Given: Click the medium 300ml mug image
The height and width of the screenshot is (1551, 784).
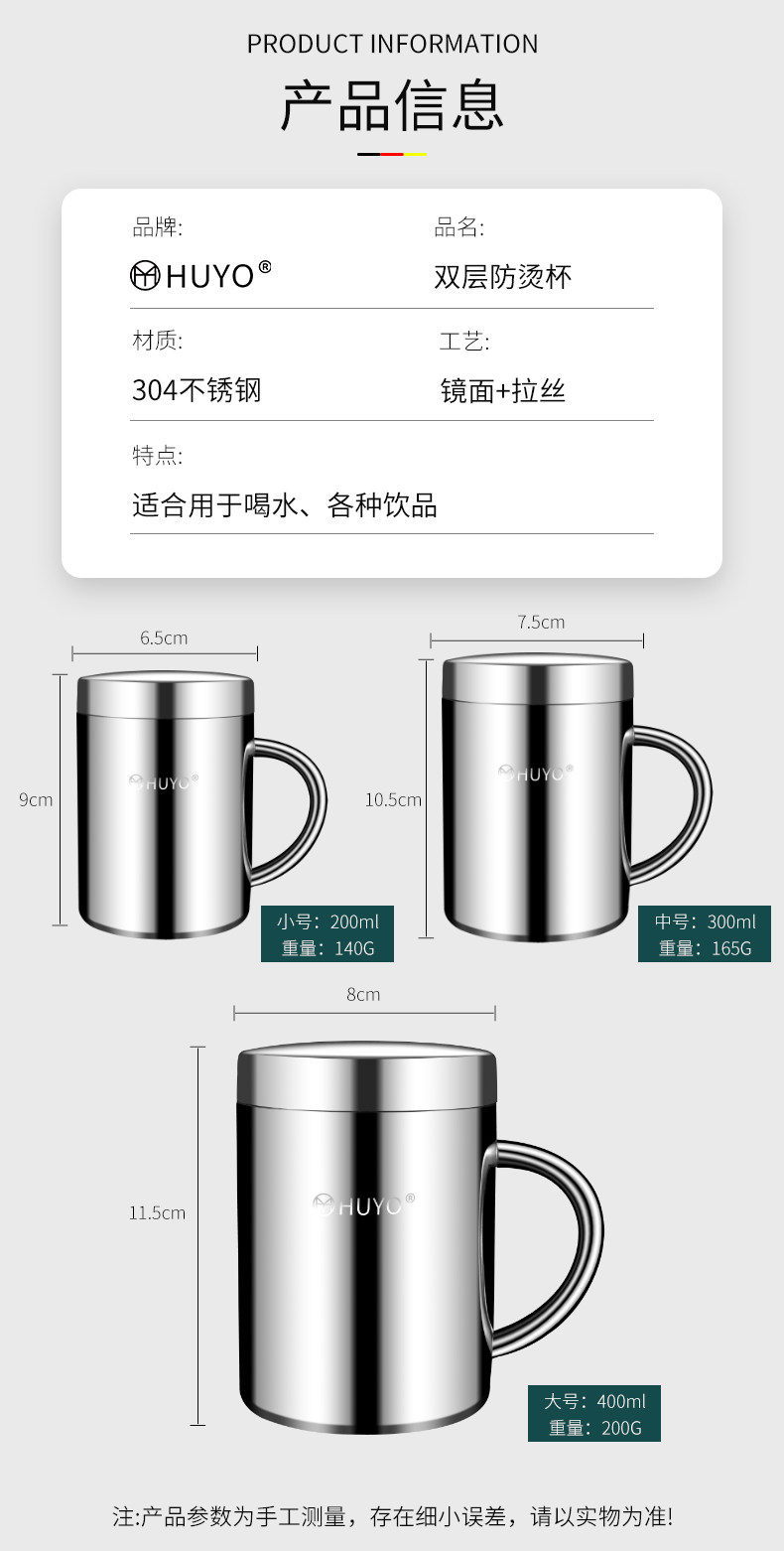Looking at the screenshot, I should pos(577,797).
